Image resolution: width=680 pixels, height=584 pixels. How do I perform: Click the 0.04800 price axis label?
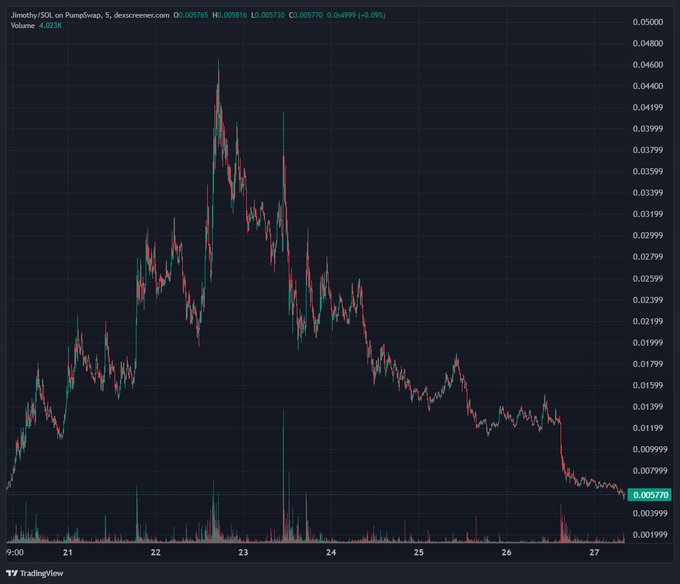tap(647, 43)
